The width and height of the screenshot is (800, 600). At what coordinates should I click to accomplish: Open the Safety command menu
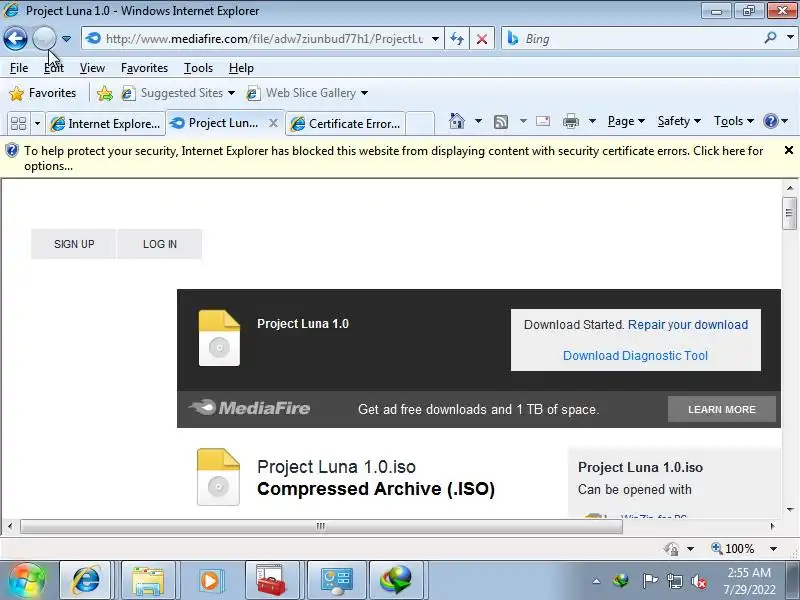coord(679,121)
